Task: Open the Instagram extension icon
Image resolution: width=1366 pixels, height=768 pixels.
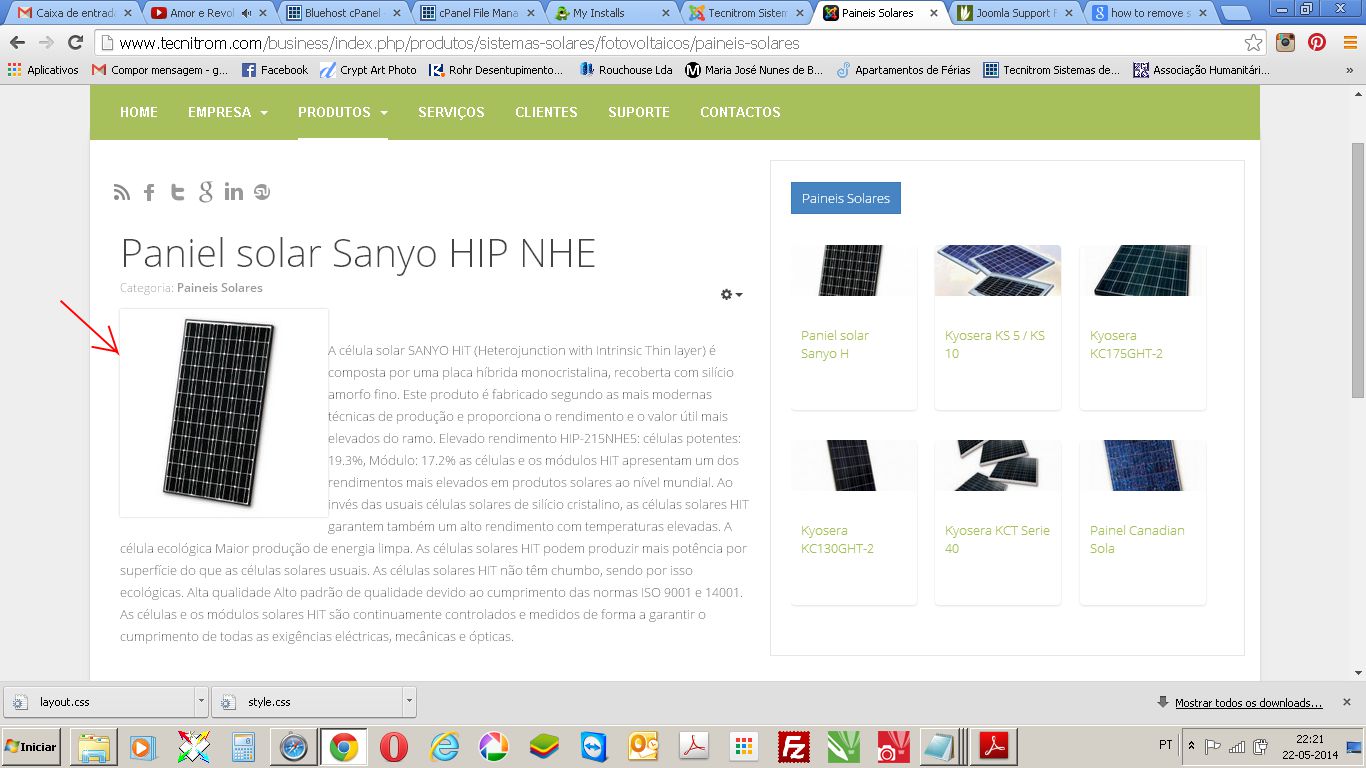Action: (1286, 43)
